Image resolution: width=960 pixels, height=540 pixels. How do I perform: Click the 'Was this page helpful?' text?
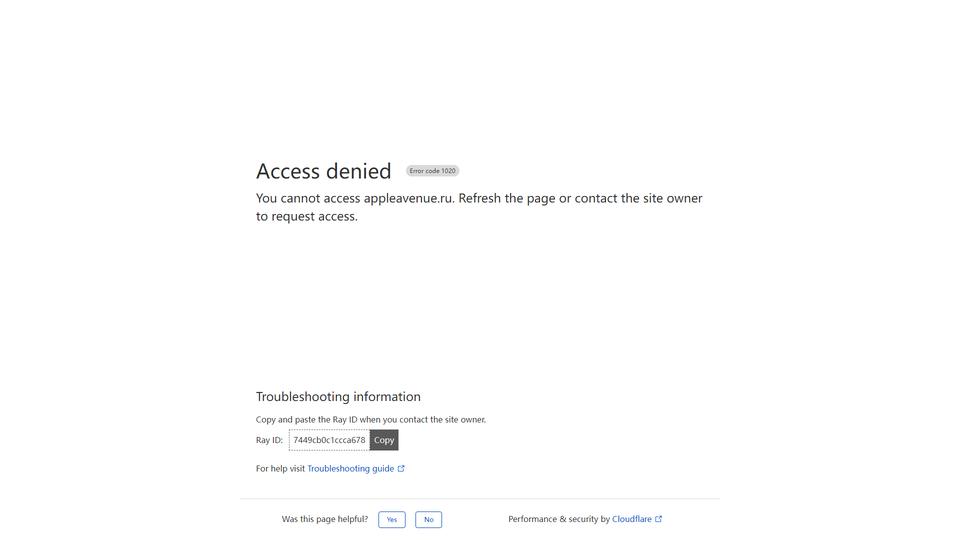(x=325, y=519)
